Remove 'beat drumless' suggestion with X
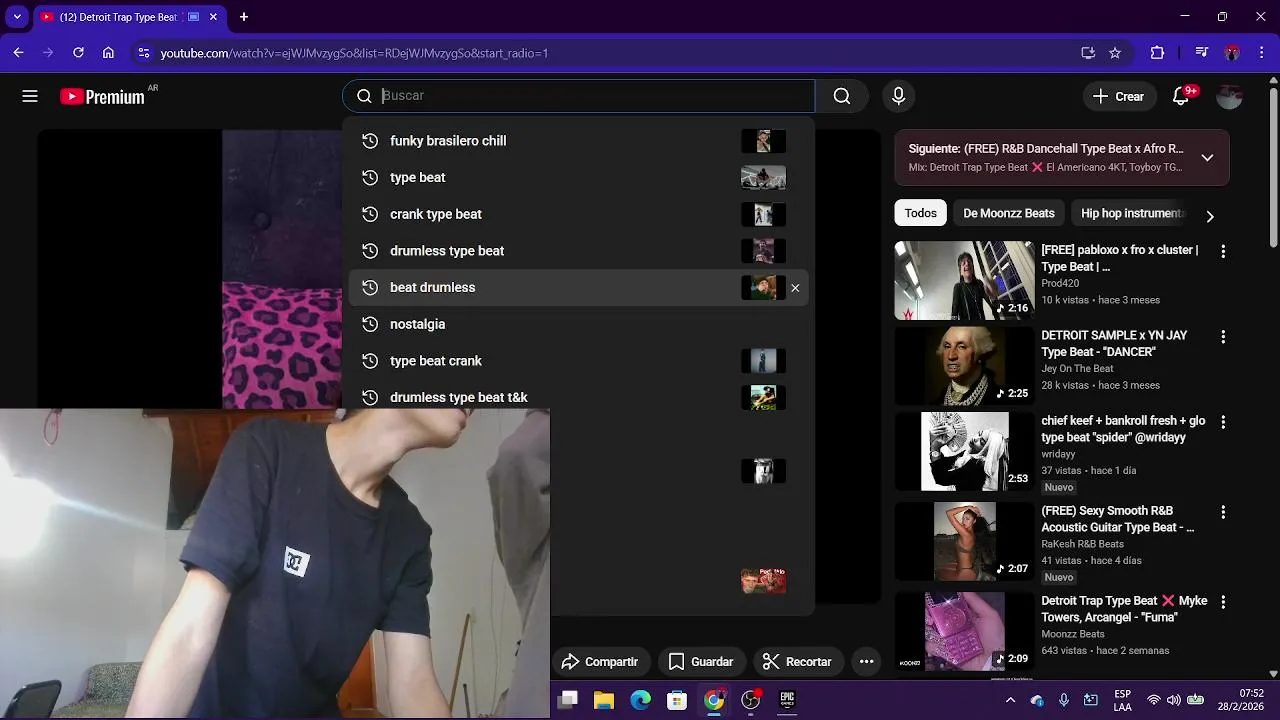Viewport: 1280px width, 720px height. pos(795,288)
